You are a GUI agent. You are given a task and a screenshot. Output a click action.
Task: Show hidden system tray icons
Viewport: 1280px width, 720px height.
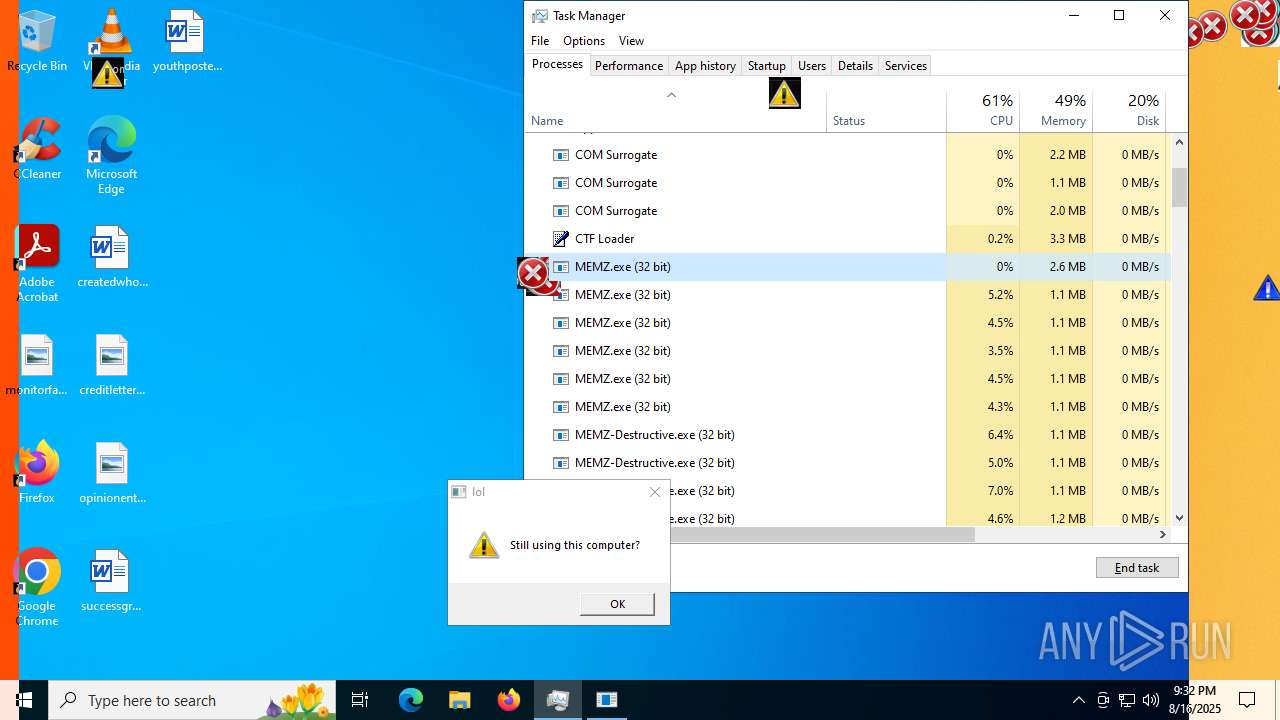(1078, 700)
